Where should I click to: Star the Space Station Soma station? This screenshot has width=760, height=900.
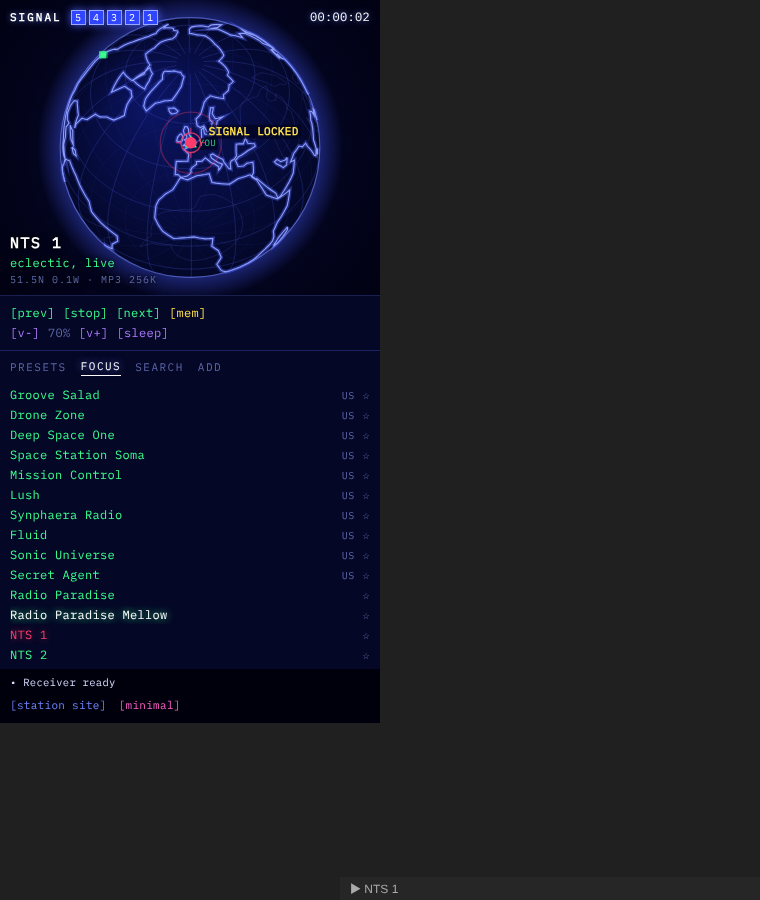tap(366, 456)
